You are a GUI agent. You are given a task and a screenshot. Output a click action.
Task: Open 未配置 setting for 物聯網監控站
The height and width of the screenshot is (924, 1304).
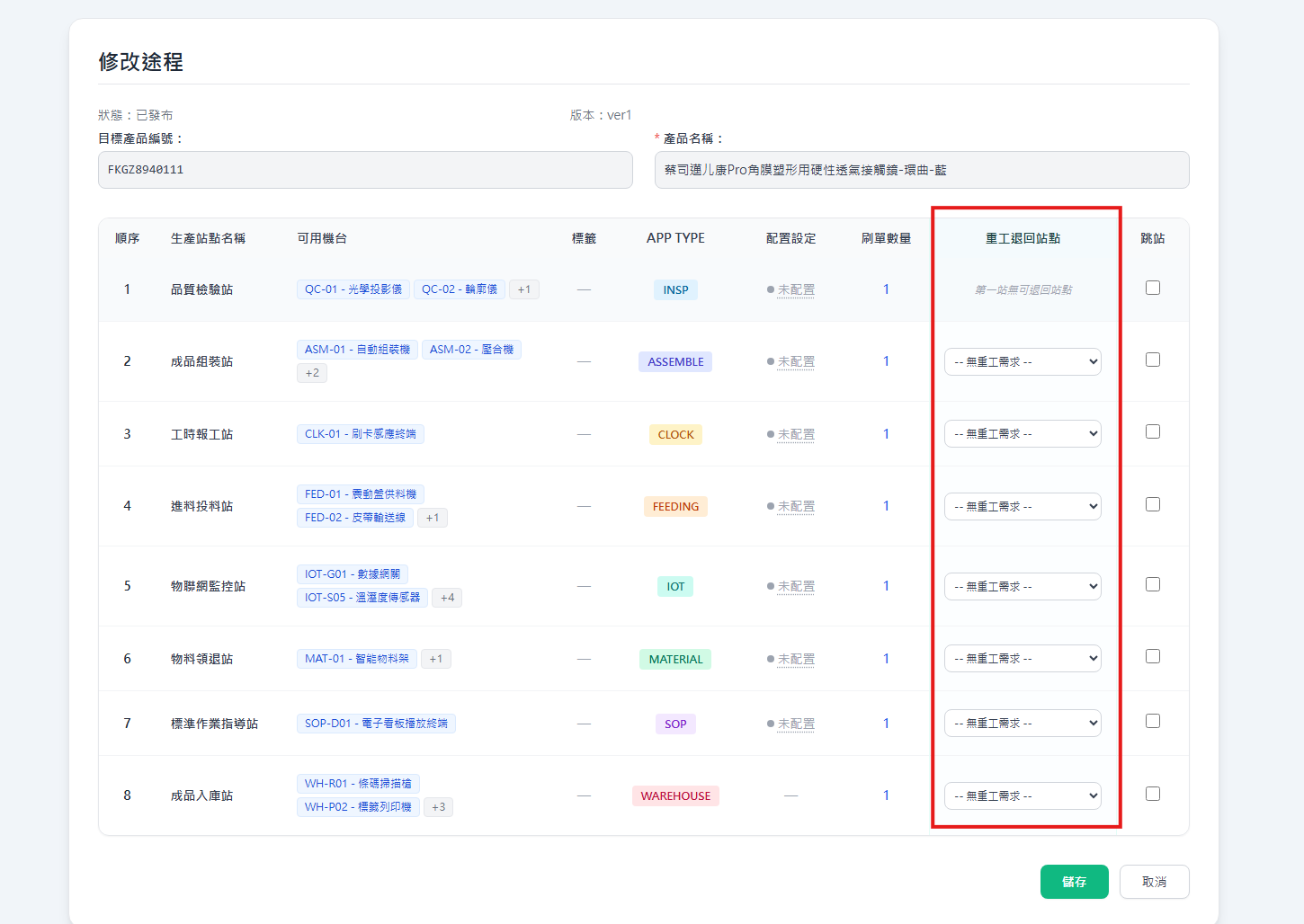pos(796,586)
